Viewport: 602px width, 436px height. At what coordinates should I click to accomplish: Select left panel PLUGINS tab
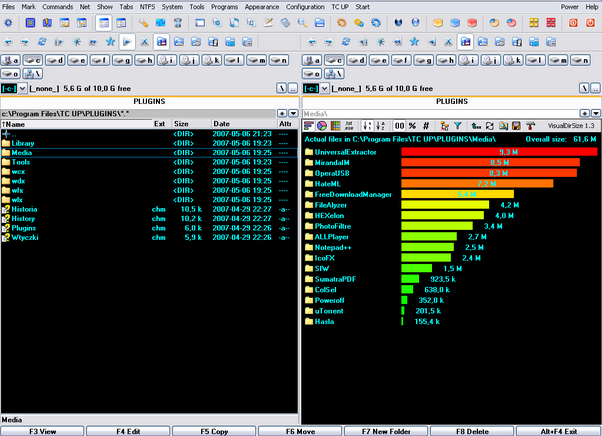(x=149, y=102)
